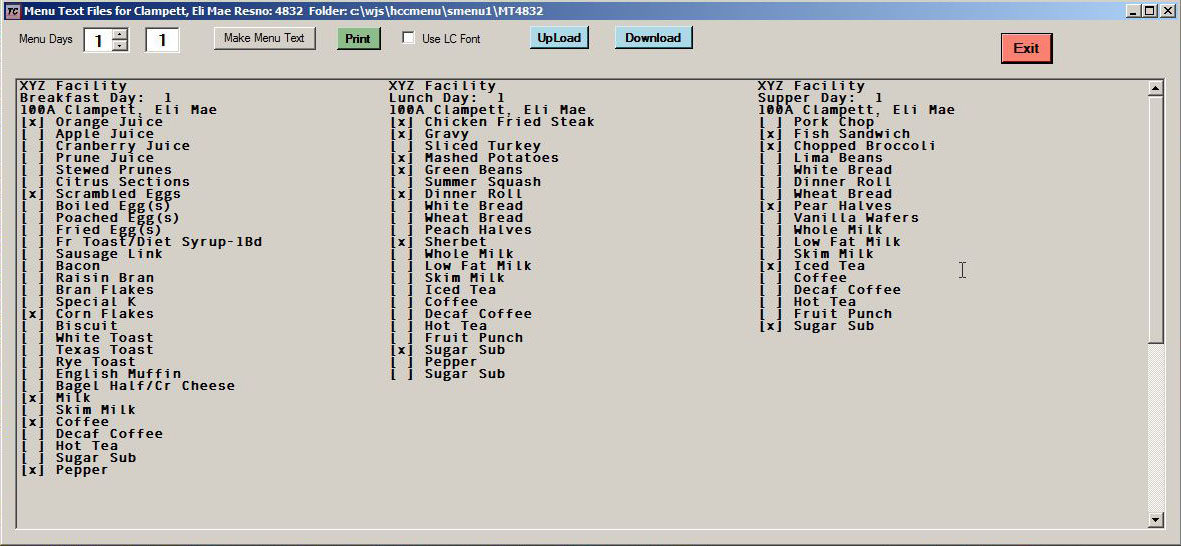Select the Scrambled Eggs line
This screenshot has height=546, width=1181.
coord(100,194)
